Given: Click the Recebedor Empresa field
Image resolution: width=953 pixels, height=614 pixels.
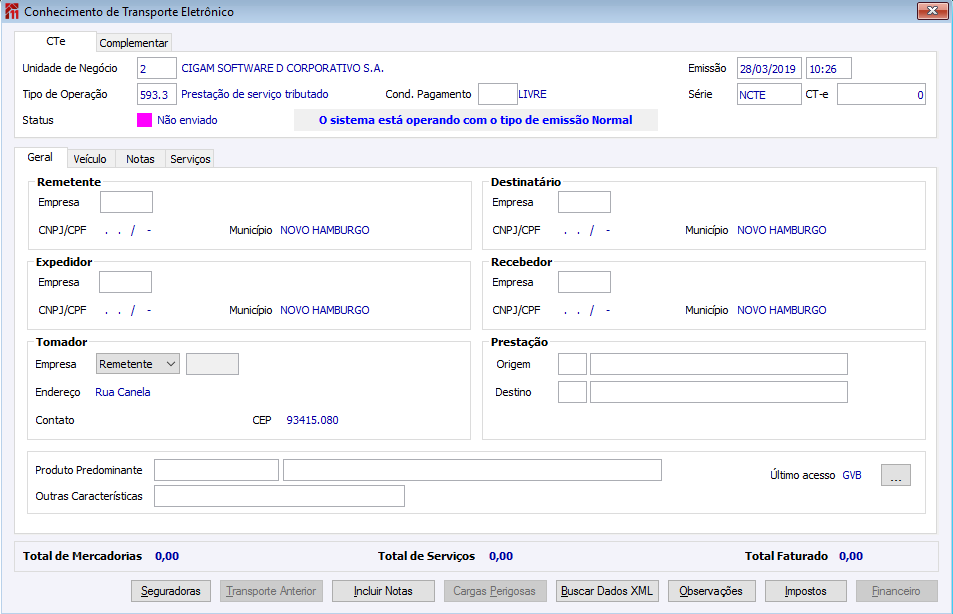Looking at the screenshot, I should click(584, 282).
